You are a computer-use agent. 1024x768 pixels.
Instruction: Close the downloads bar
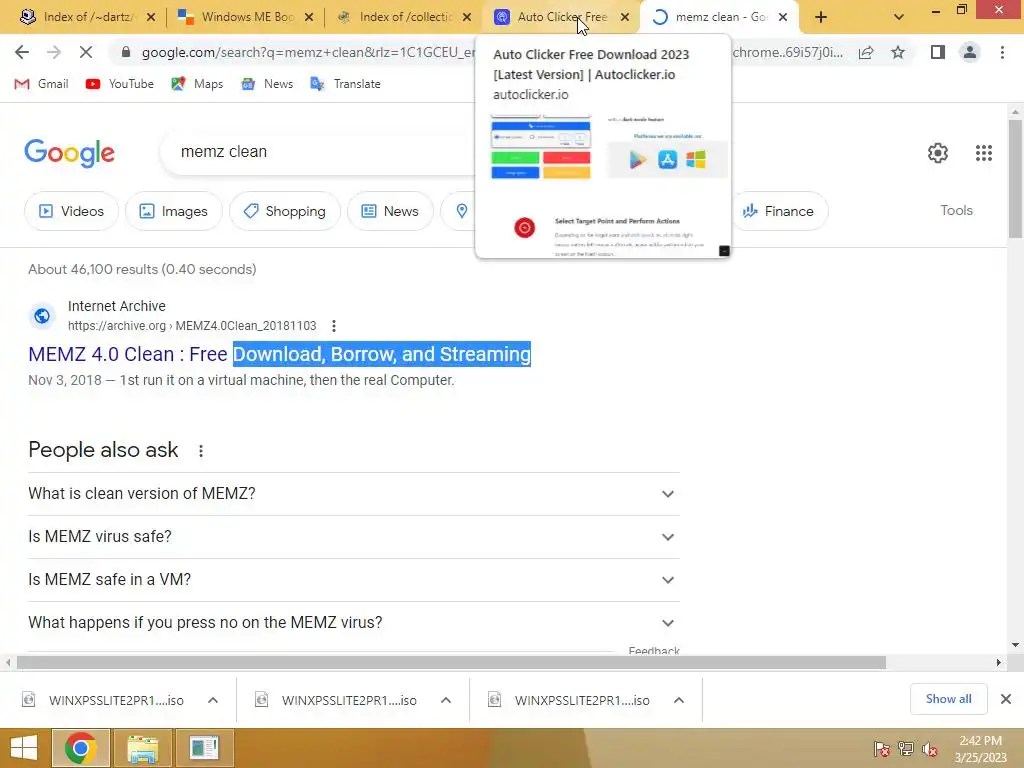click(x=1006, y=699)
